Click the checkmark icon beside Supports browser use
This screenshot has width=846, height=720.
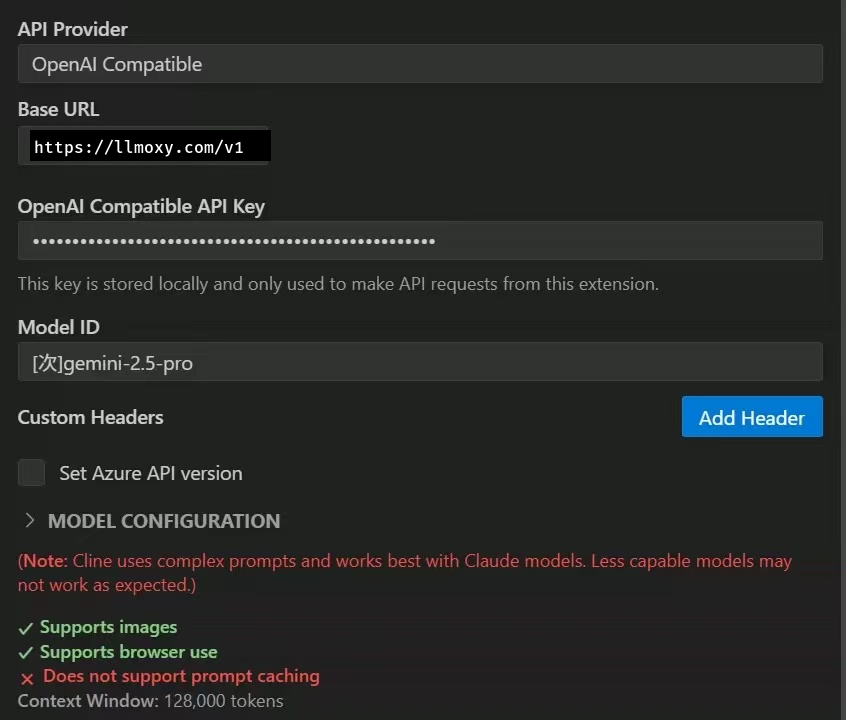[x=26, y=653]
